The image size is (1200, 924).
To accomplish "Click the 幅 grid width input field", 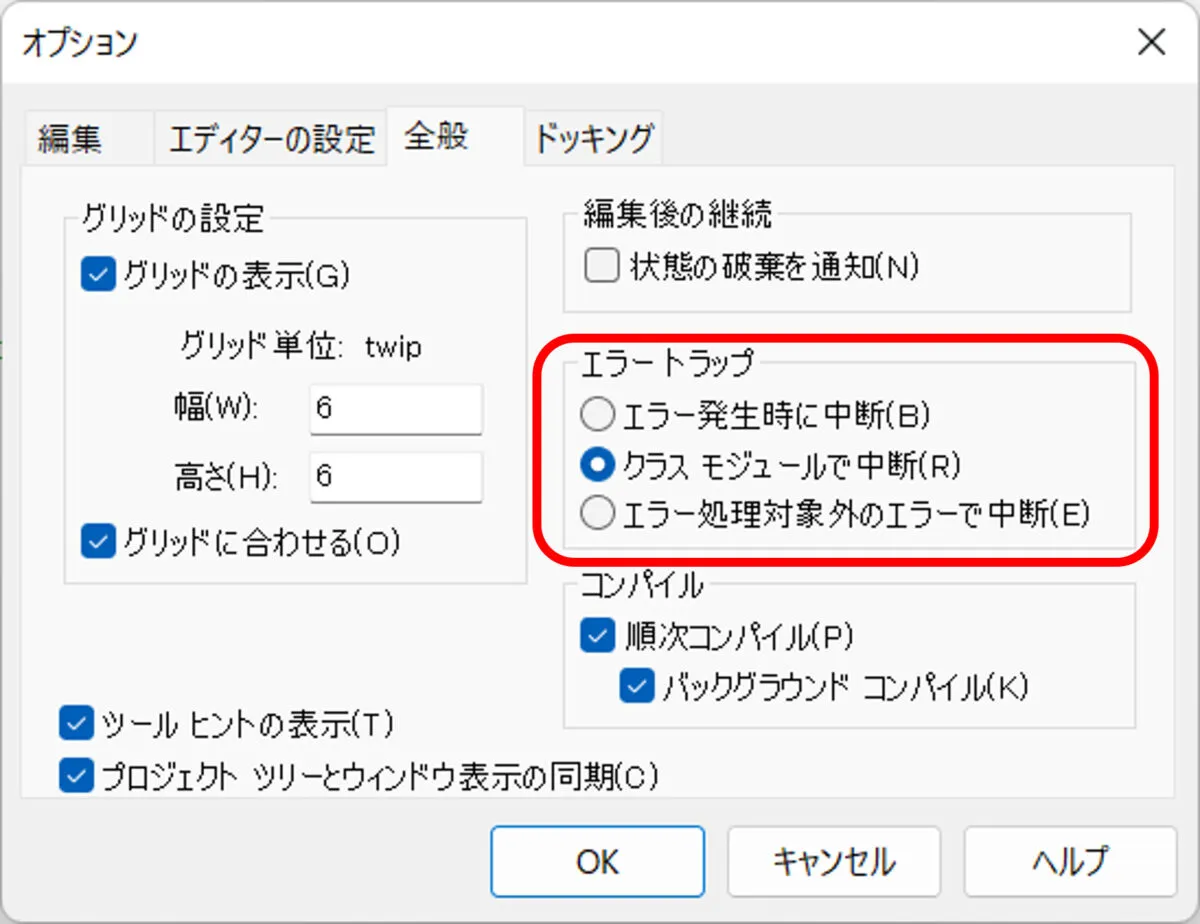I will coord(395,409).
